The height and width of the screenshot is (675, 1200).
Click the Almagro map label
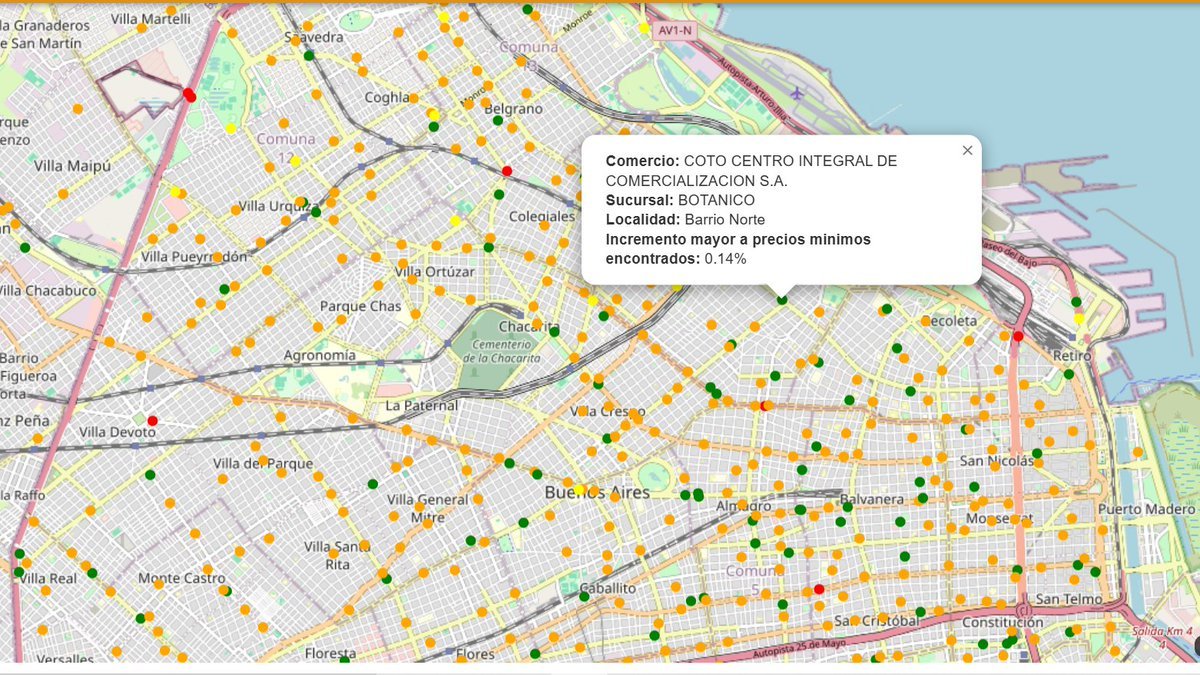[744, 506]
